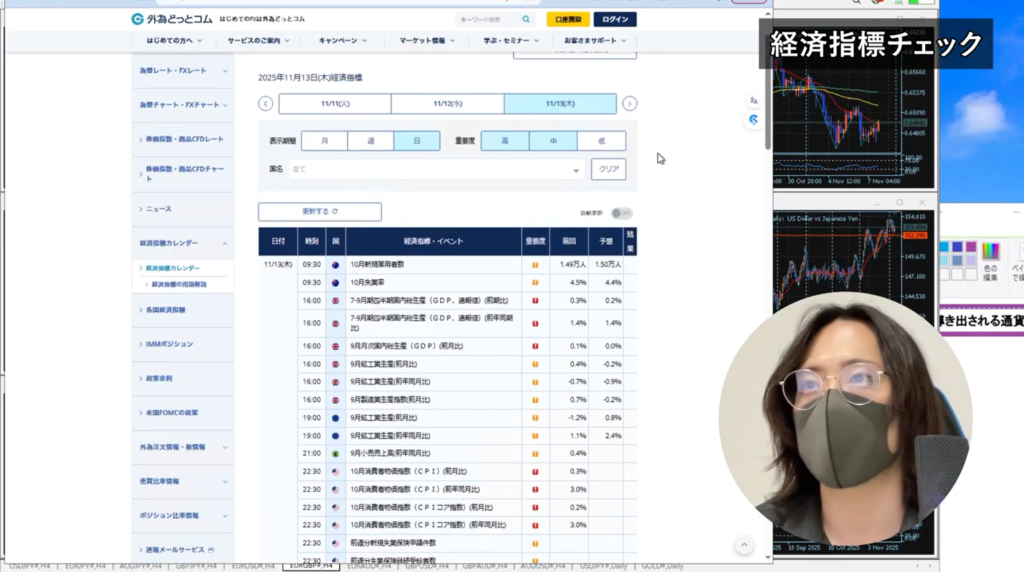The image size is (1024, 572).
Task: Click the scroll-to-top arrow button
Action: click(743, 545)
